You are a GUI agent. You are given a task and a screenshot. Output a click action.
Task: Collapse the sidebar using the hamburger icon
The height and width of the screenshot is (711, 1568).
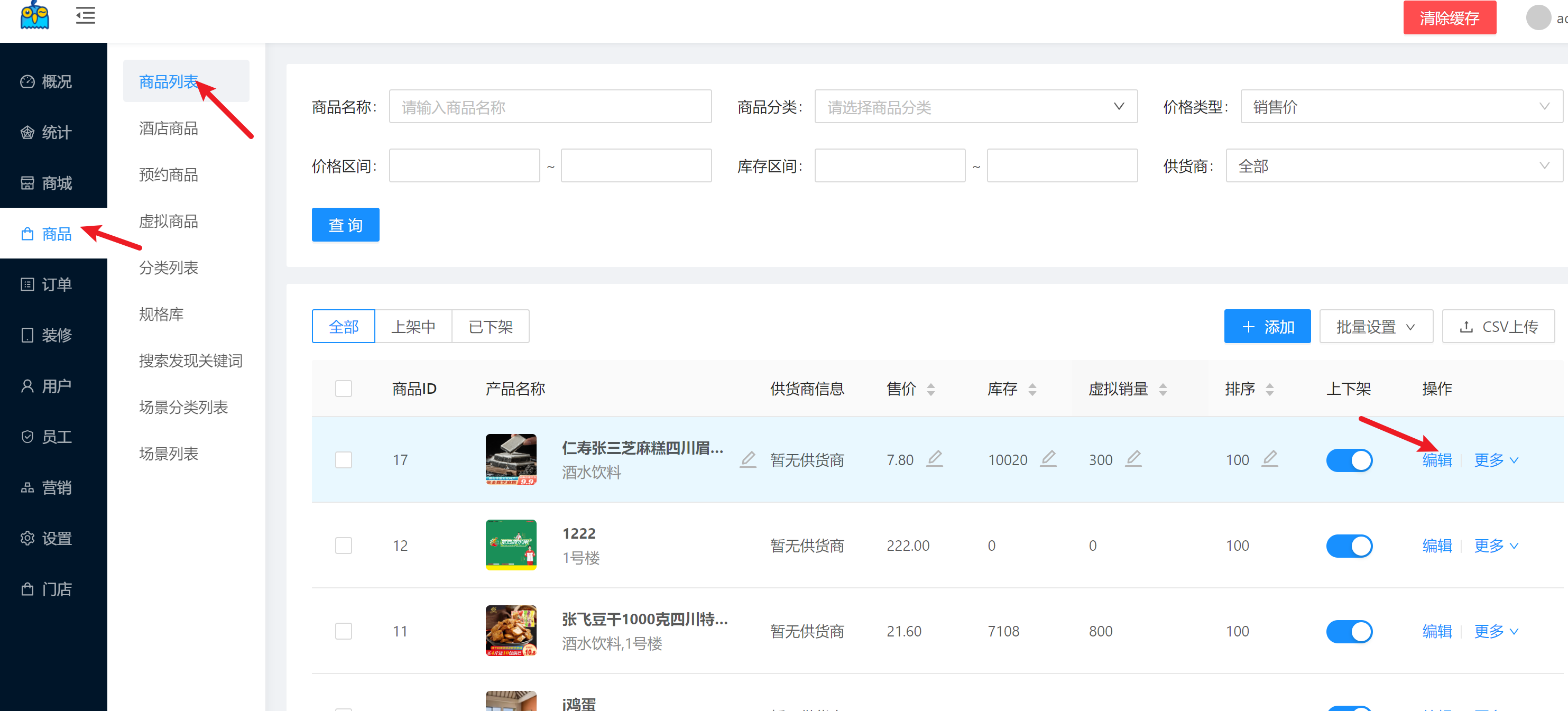point(85,16)
